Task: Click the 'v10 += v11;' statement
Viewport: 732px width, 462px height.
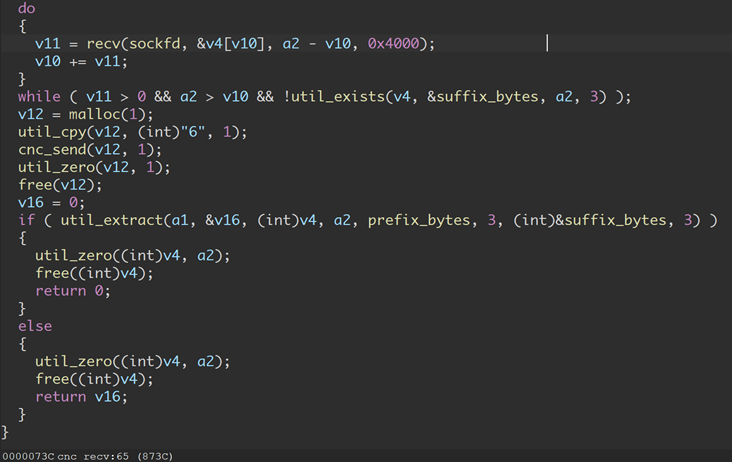Action: coord(81,62)
